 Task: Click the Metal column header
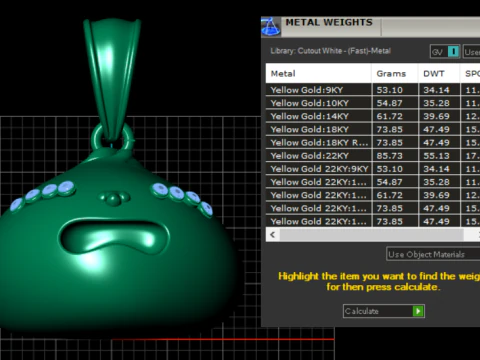[x=318, y=73]
